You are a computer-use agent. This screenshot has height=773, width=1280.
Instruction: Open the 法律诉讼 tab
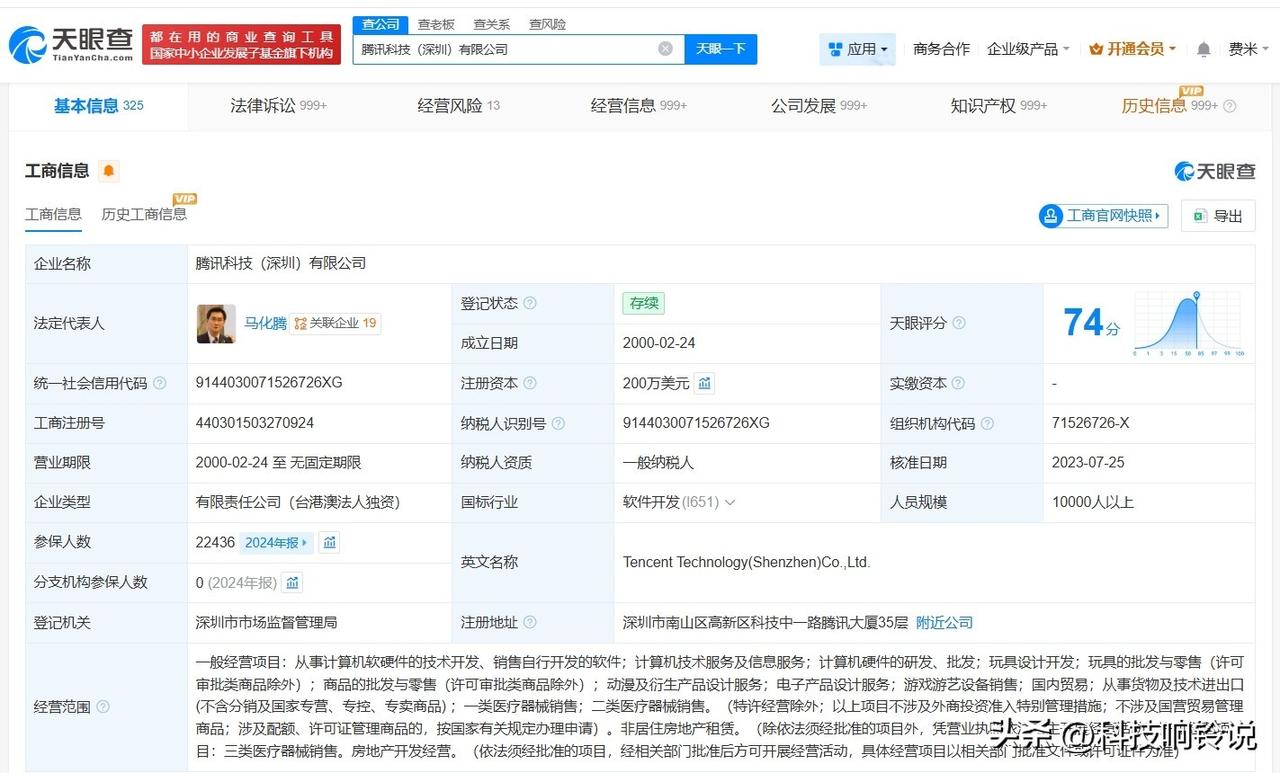(279, 106)
